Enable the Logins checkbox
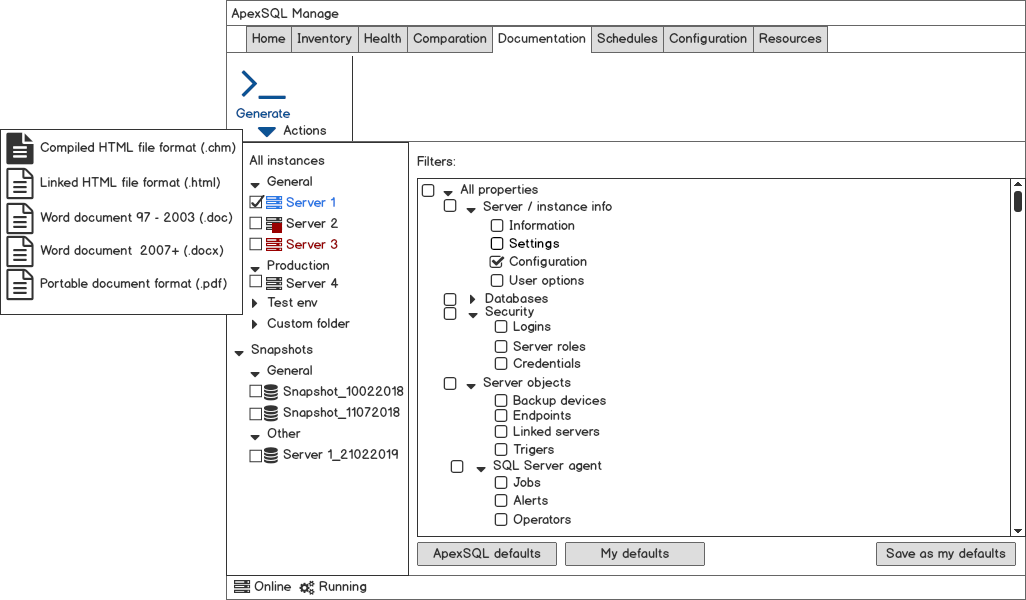The width and height of the screenshot is (1026, 600). click(501, 326)
